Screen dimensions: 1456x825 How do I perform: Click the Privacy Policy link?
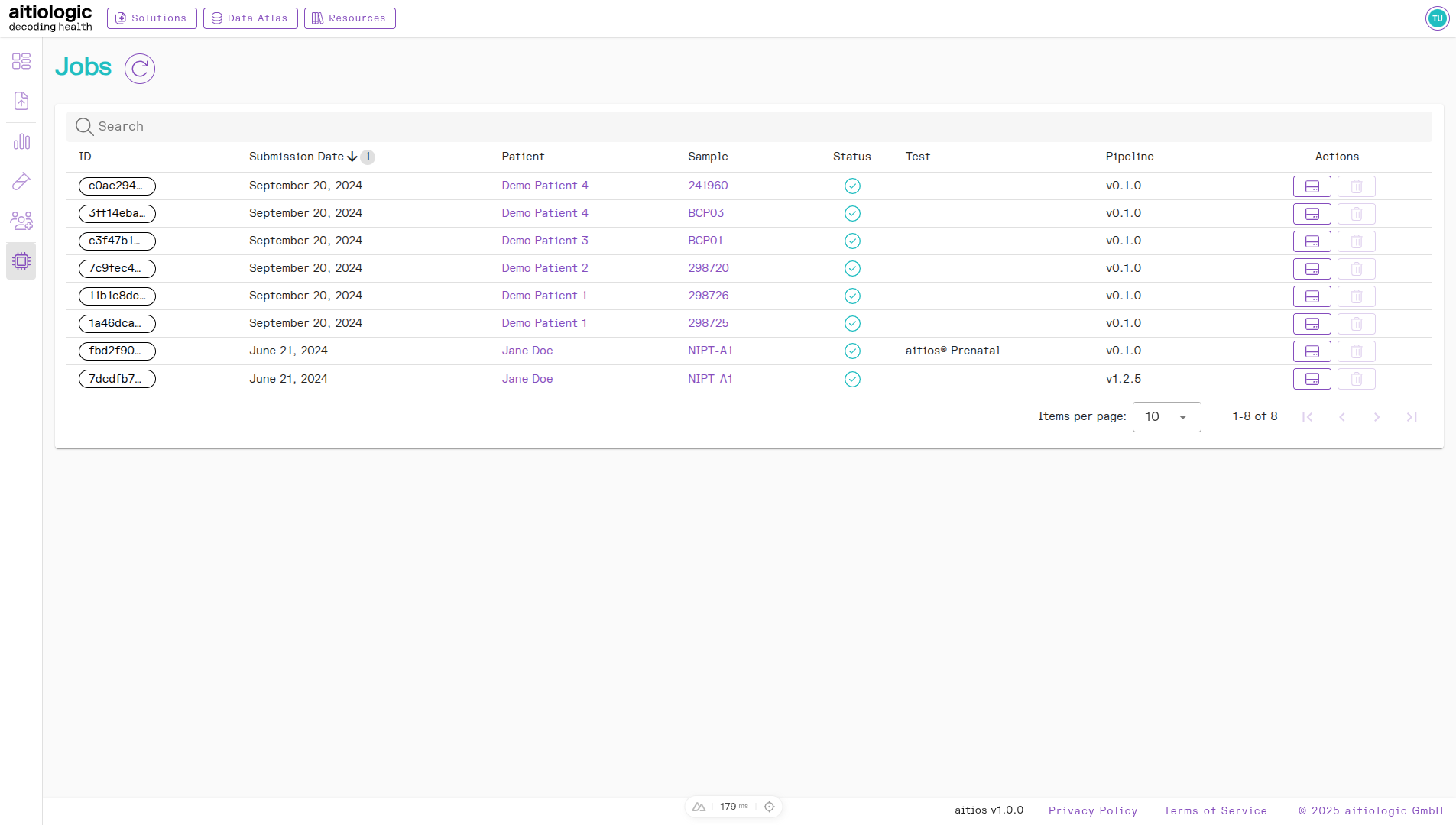pyautogui.click(x=1092, y=810)
